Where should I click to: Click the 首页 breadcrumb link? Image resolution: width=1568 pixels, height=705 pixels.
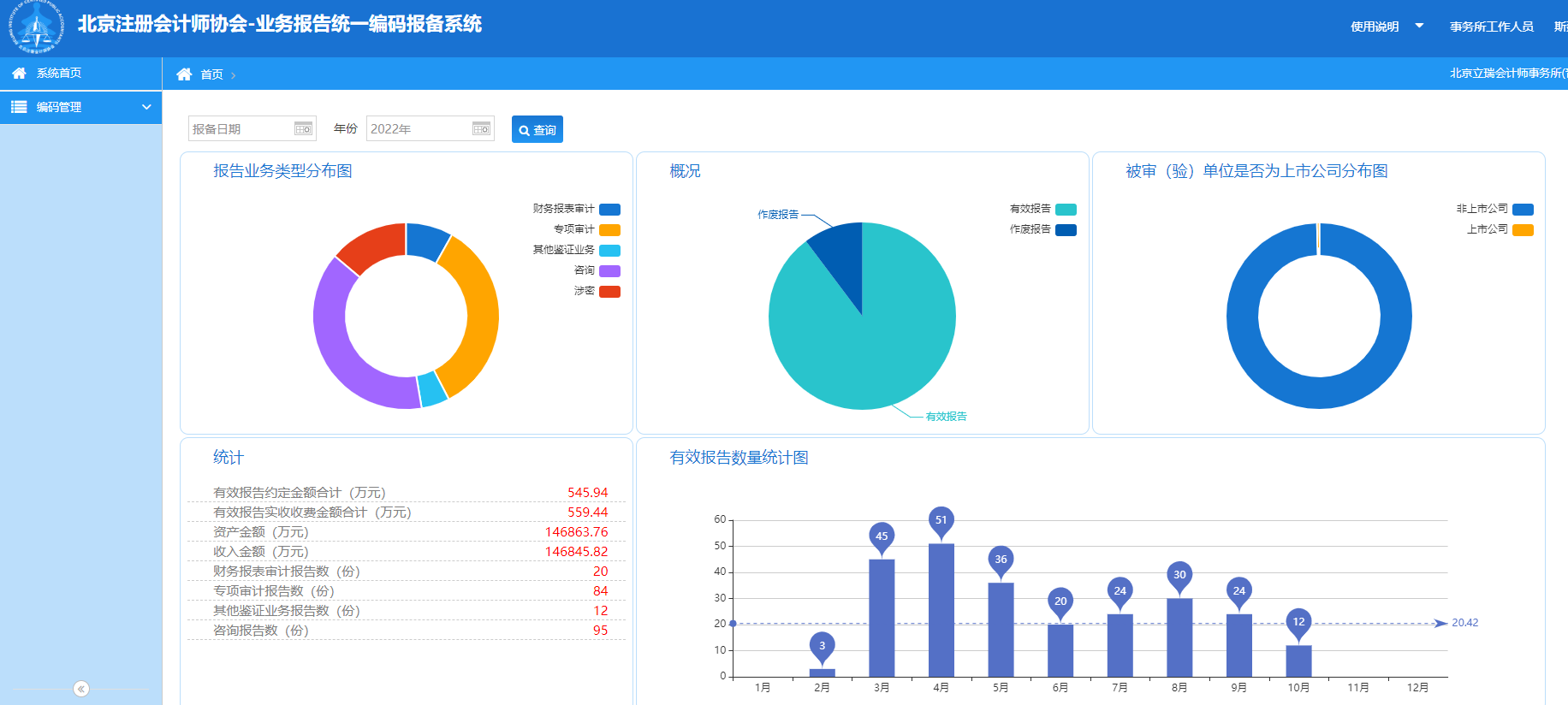[x=211, y=74]
